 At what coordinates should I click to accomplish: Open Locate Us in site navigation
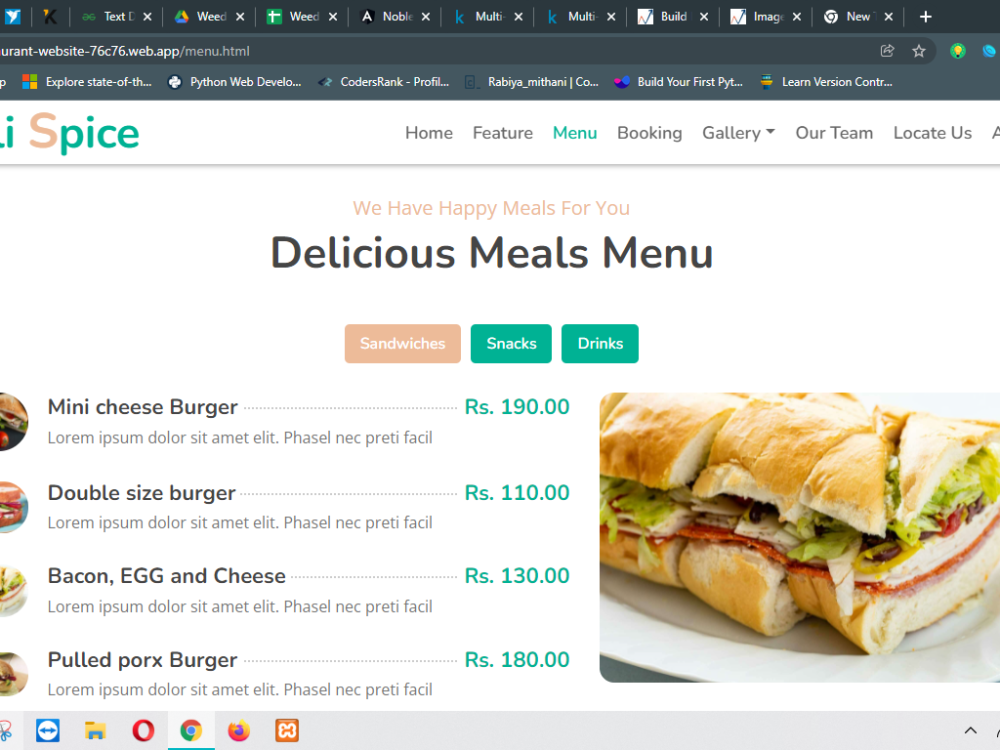(932, 133)
